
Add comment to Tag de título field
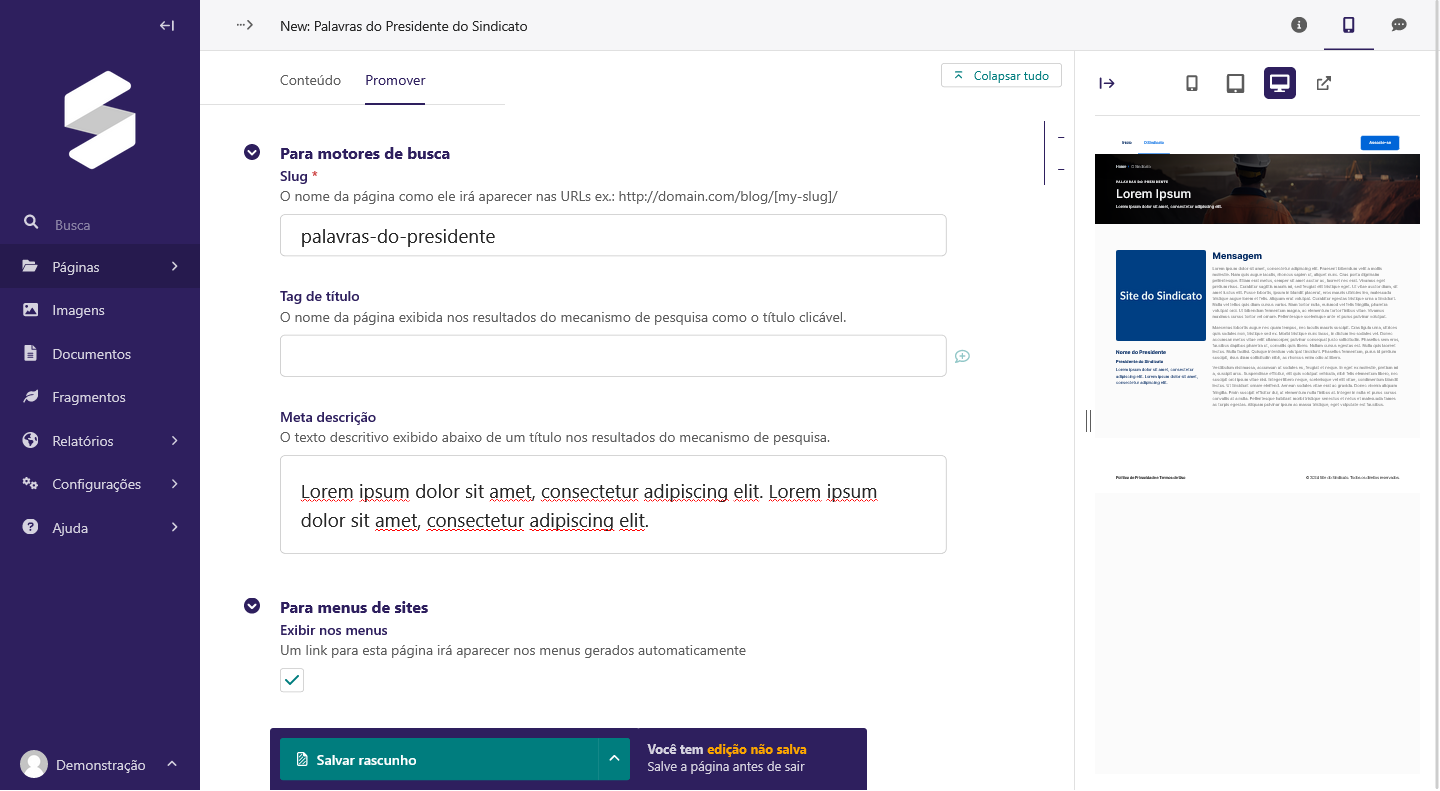pyautogui.click(x=962, y=356)
